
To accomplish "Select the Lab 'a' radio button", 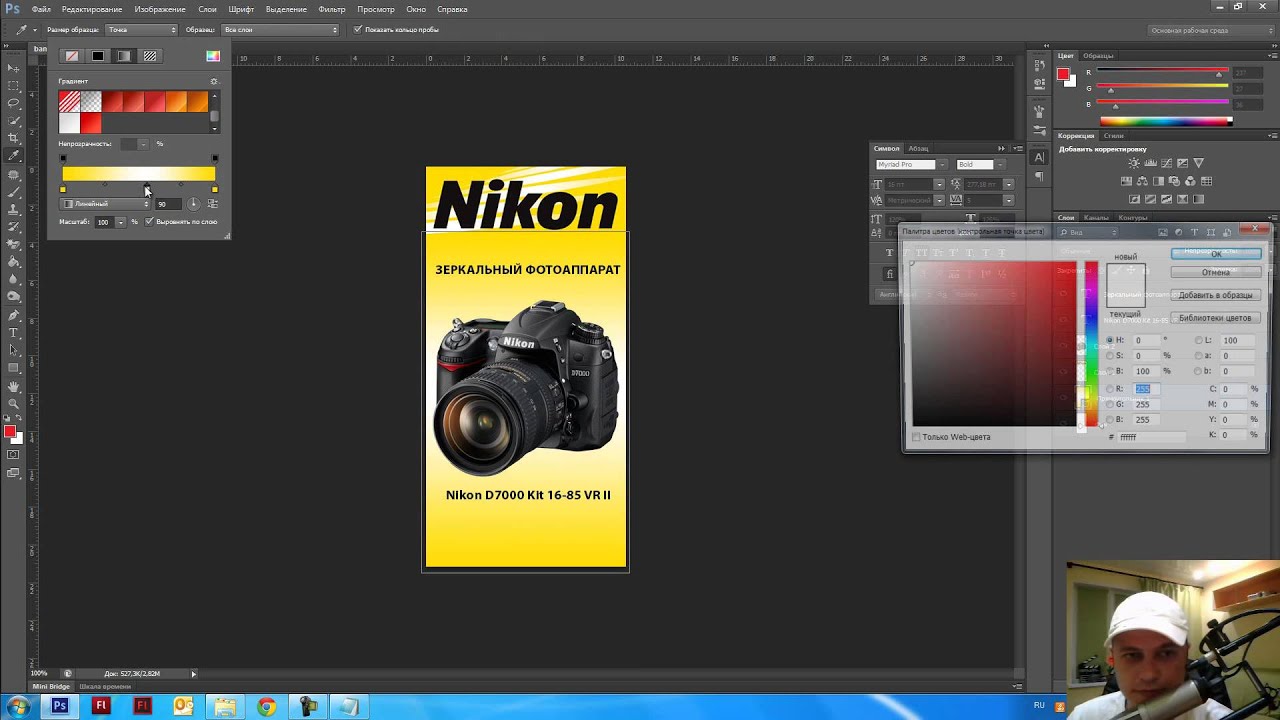I will coord(1199,356).
